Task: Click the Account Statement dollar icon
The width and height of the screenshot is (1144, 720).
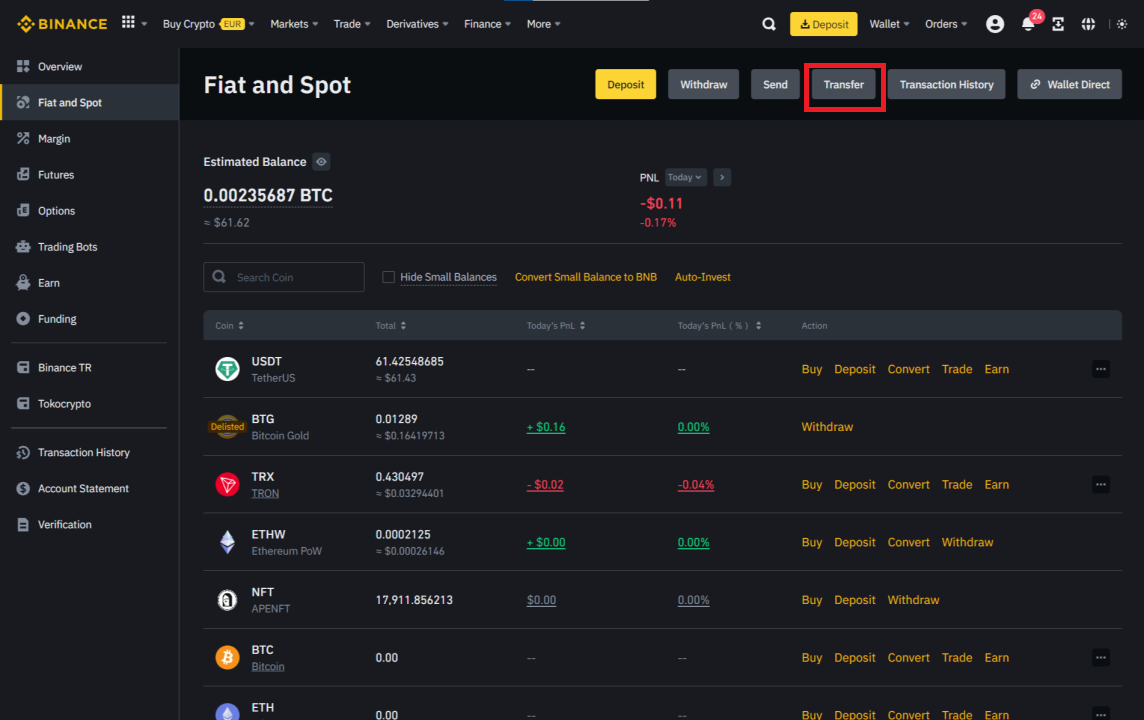Action: pos(23,489)
